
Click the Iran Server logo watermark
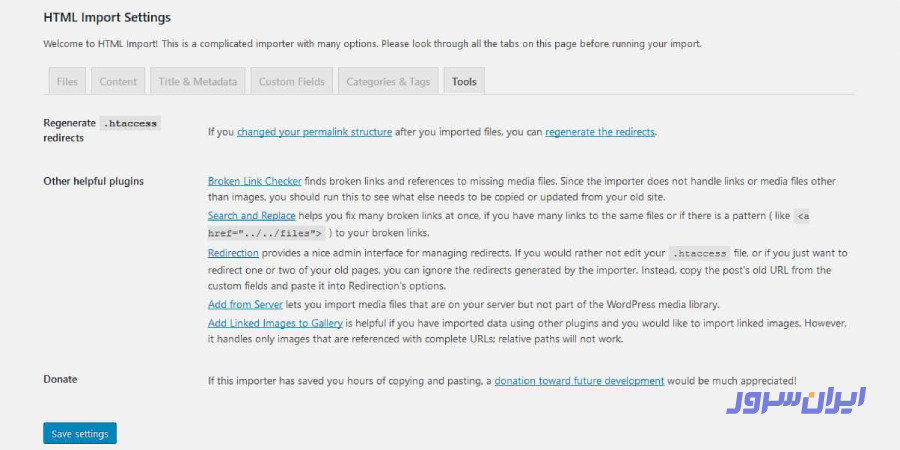(x=796, y=400)
